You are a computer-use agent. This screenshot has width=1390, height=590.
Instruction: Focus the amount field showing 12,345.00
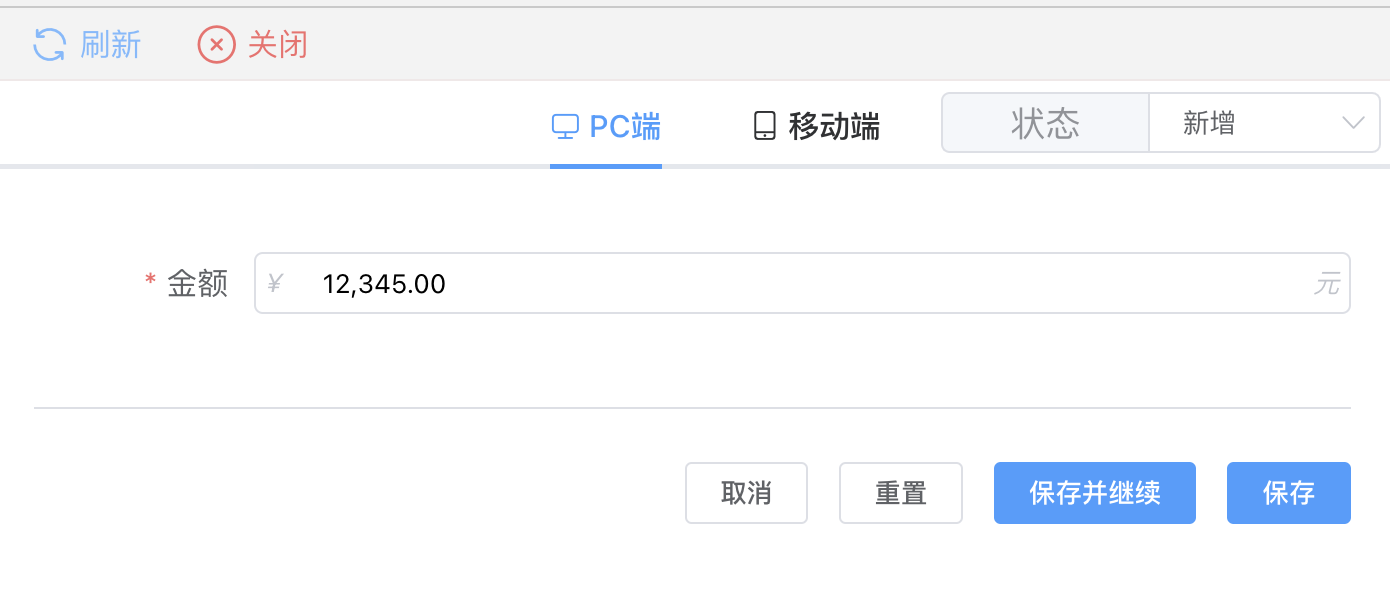coord(700,284)
